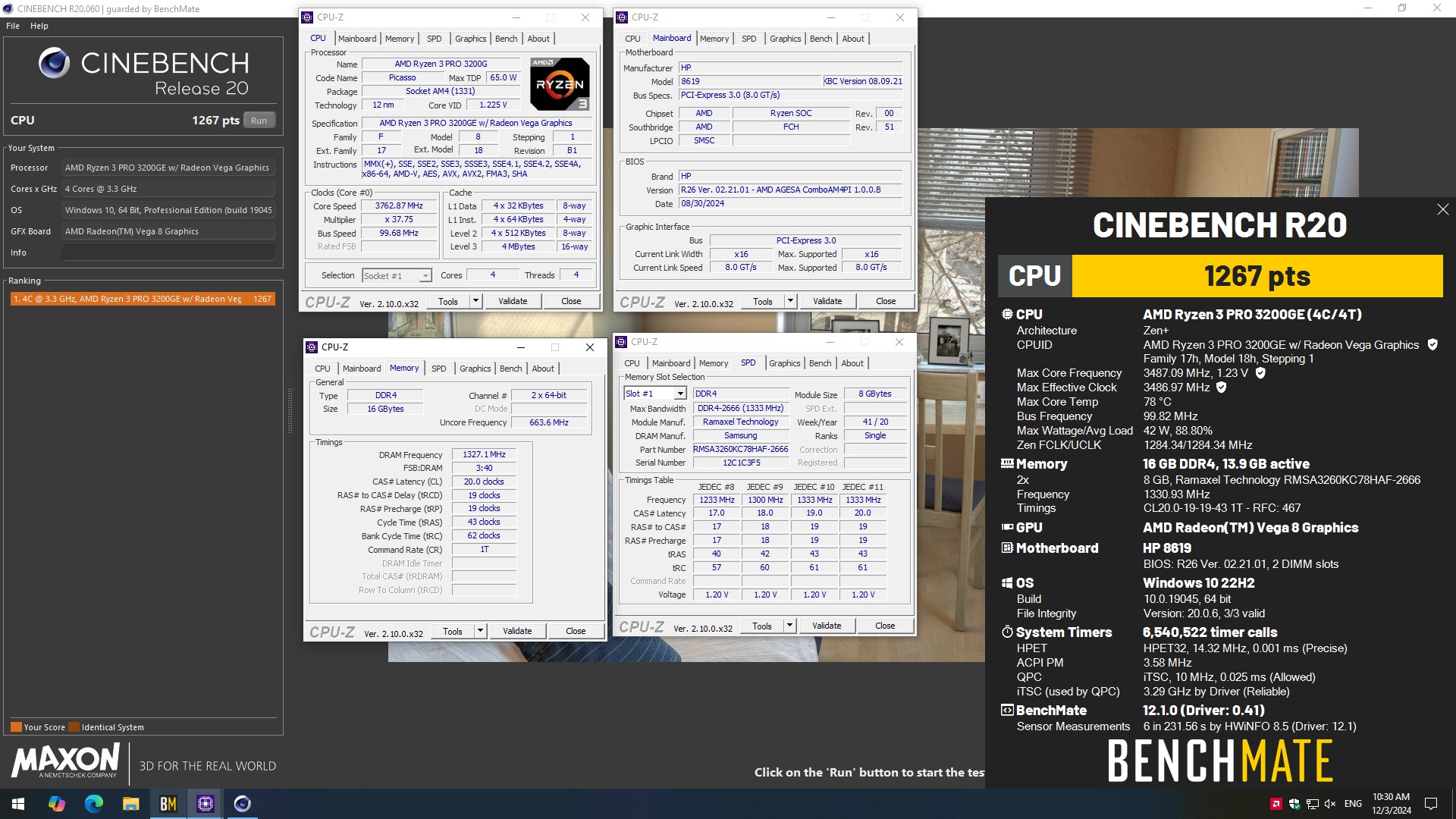The height and width of the screenshot is (819, 1456).
Task: Click Close in the CPU-Z Memory window
Action: [x=576, y=631]
